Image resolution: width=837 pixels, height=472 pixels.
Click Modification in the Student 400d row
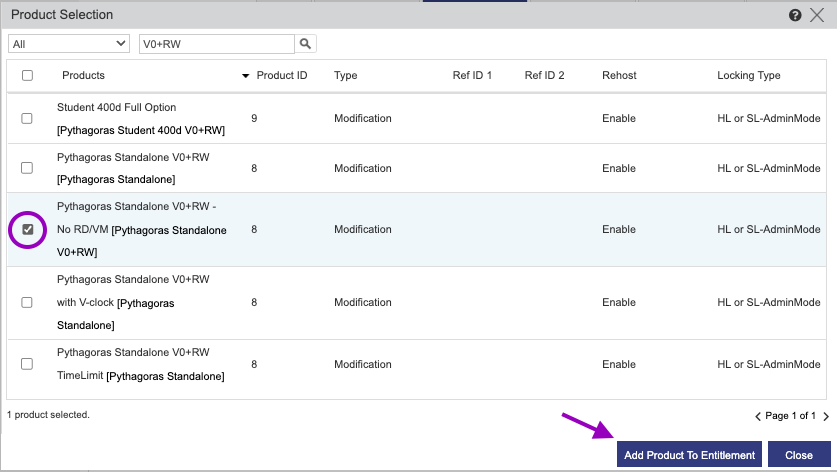362,119
